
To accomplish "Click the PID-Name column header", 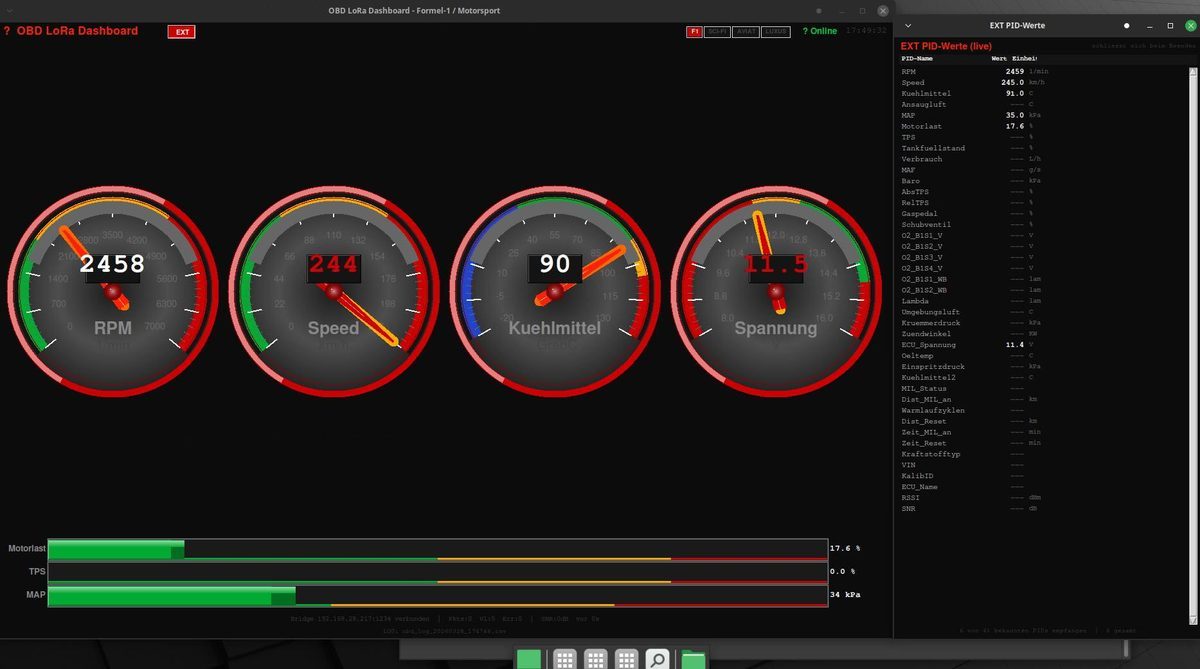I will (x=917, y=58).
